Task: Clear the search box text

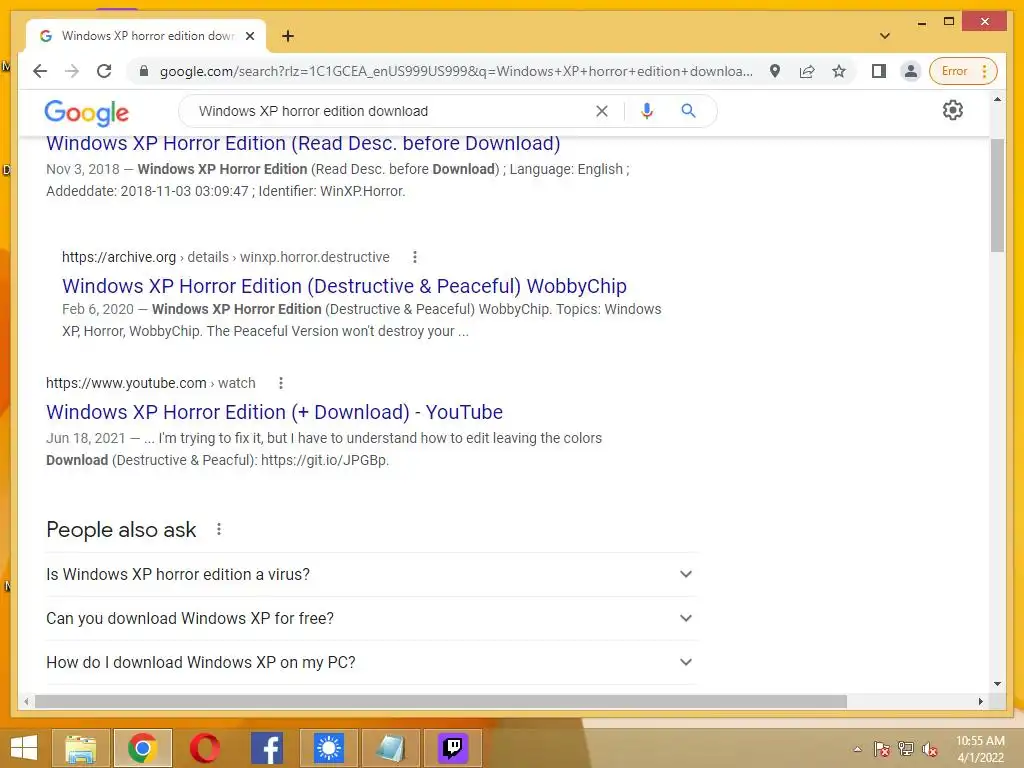Action: (601, 111)
